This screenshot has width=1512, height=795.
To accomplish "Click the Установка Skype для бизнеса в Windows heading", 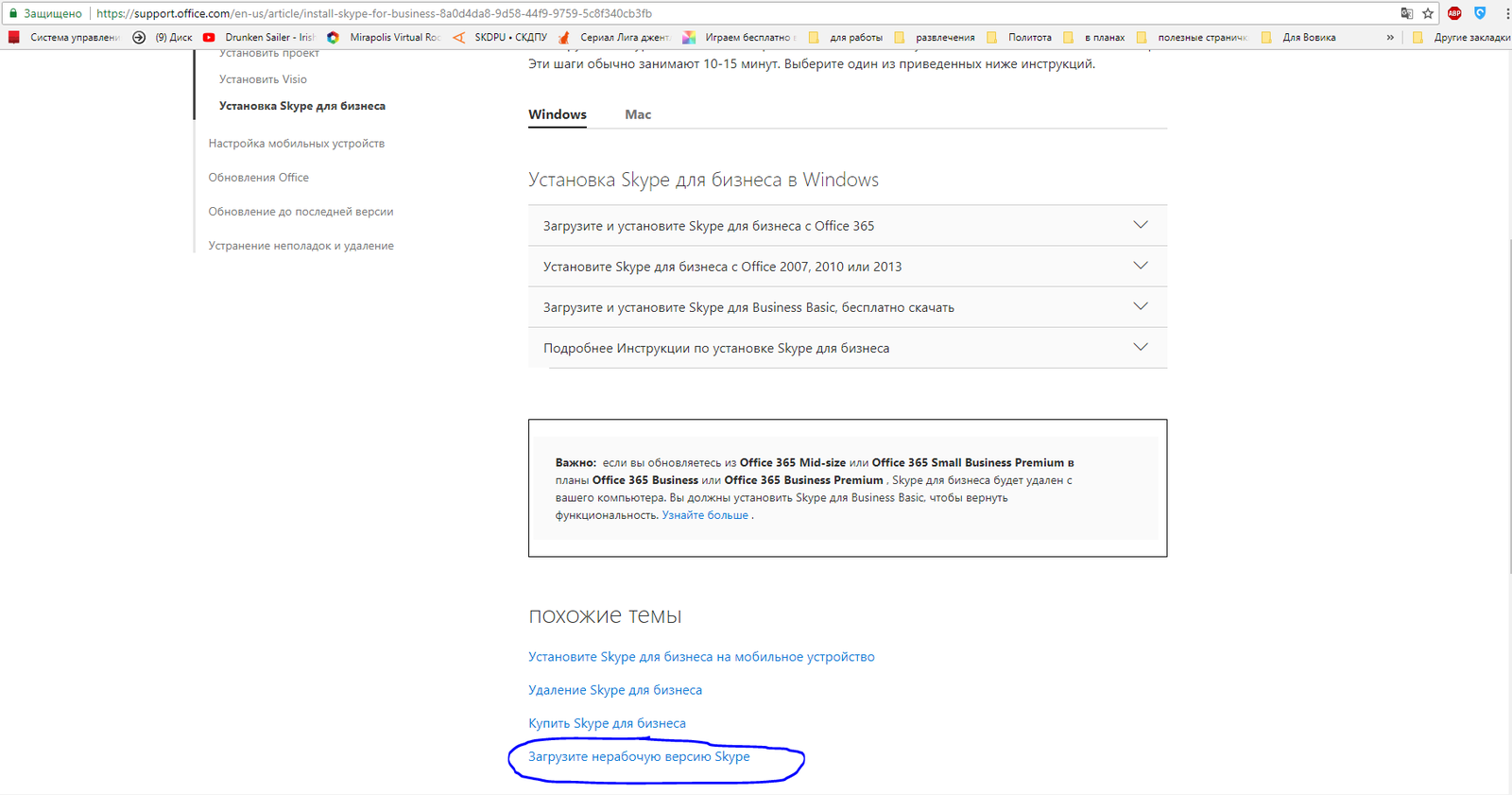I will pos(703,180).
